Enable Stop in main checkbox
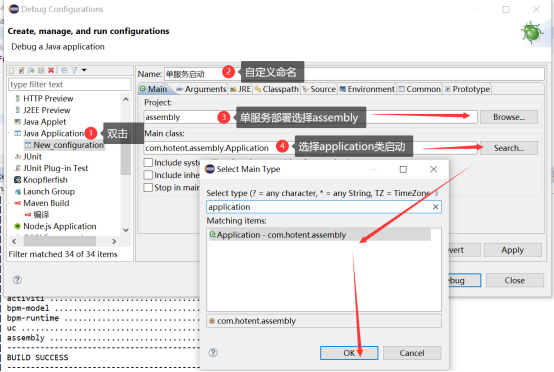Viewport: 554px width, 372px height. [x=148, y=187]
